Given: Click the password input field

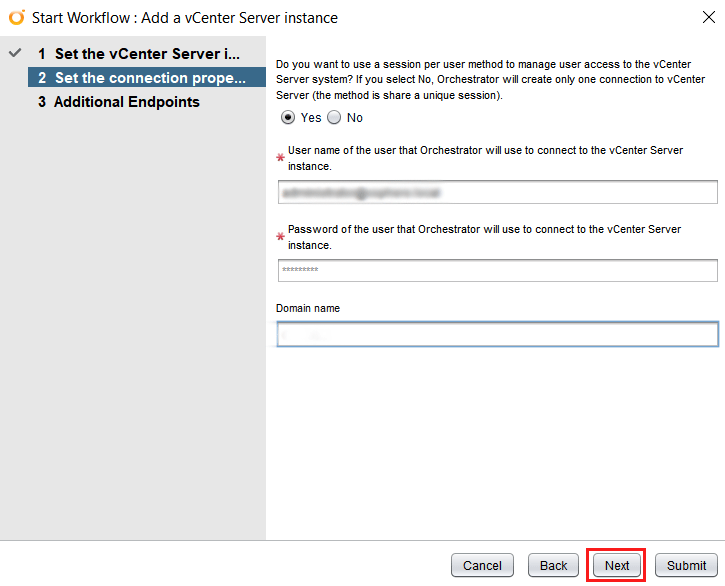Looking at the screenshot, I should point(498,270).
